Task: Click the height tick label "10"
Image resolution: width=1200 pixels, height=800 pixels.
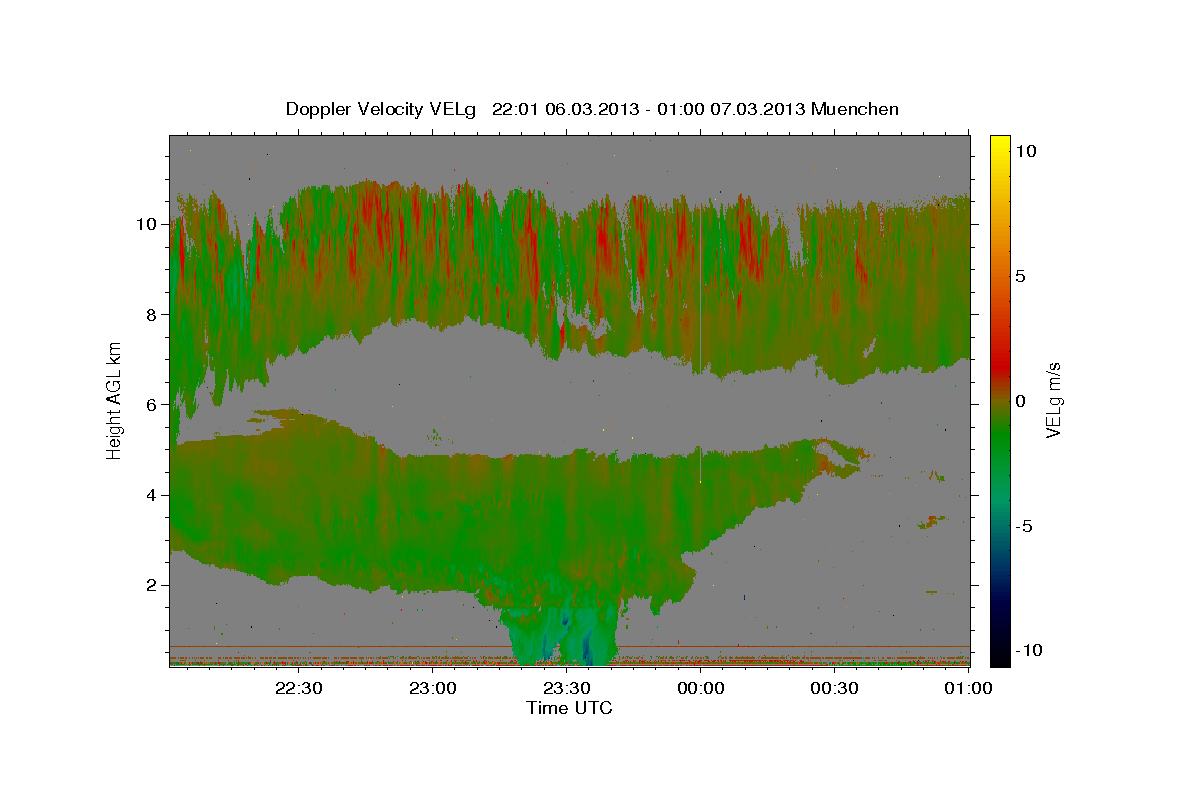Action: [x=148, y=224]
